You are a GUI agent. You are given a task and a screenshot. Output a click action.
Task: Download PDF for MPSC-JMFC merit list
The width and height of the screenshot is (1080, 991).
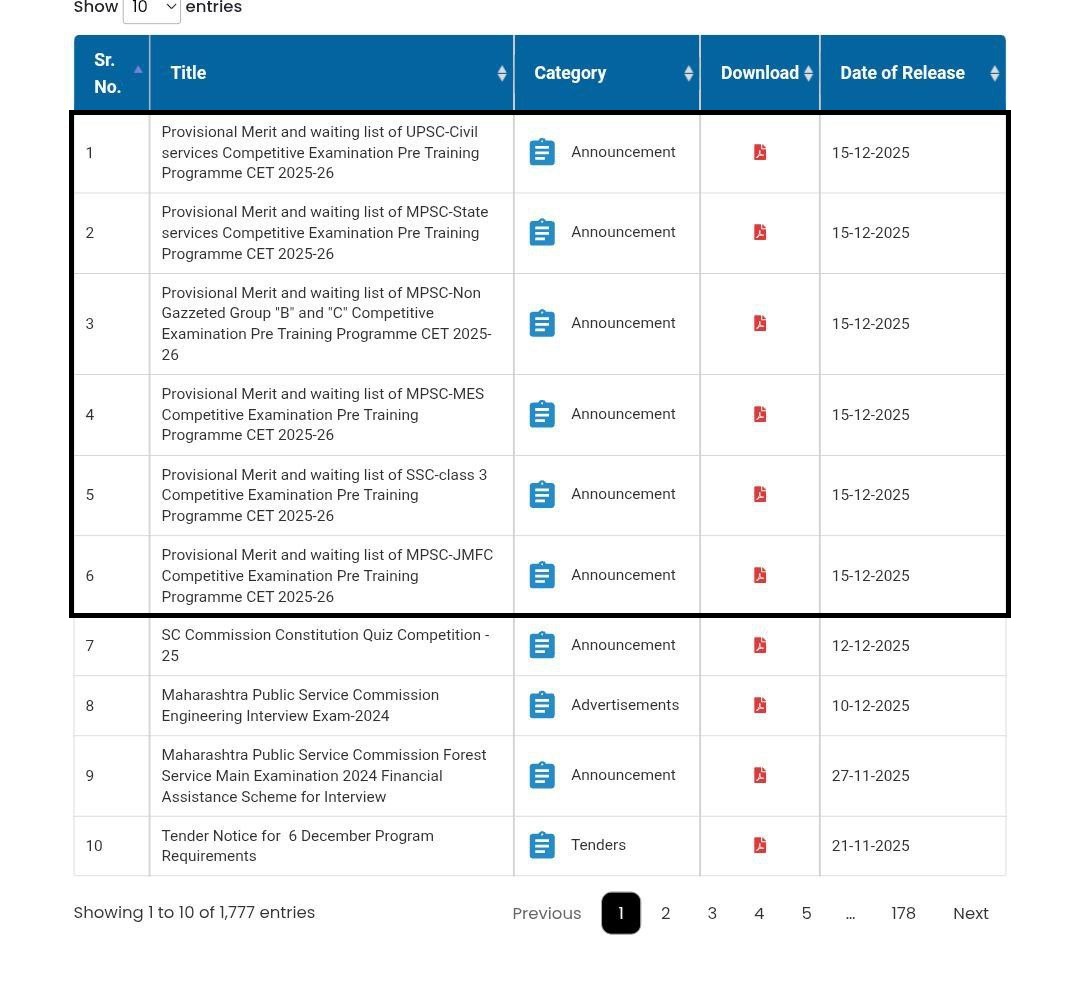760,575
